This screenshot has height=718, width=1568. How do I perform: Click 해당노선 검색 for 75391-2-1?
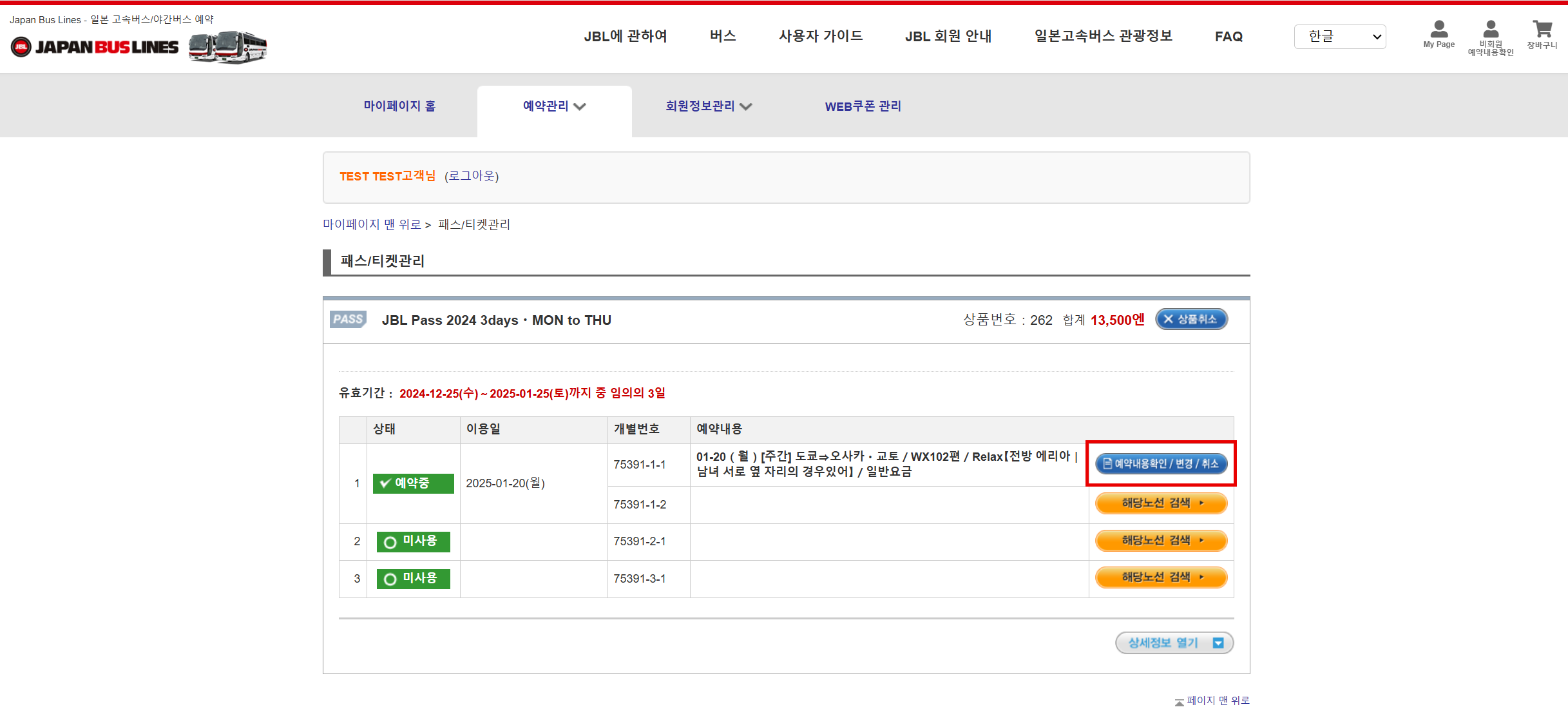(1161, 541)
